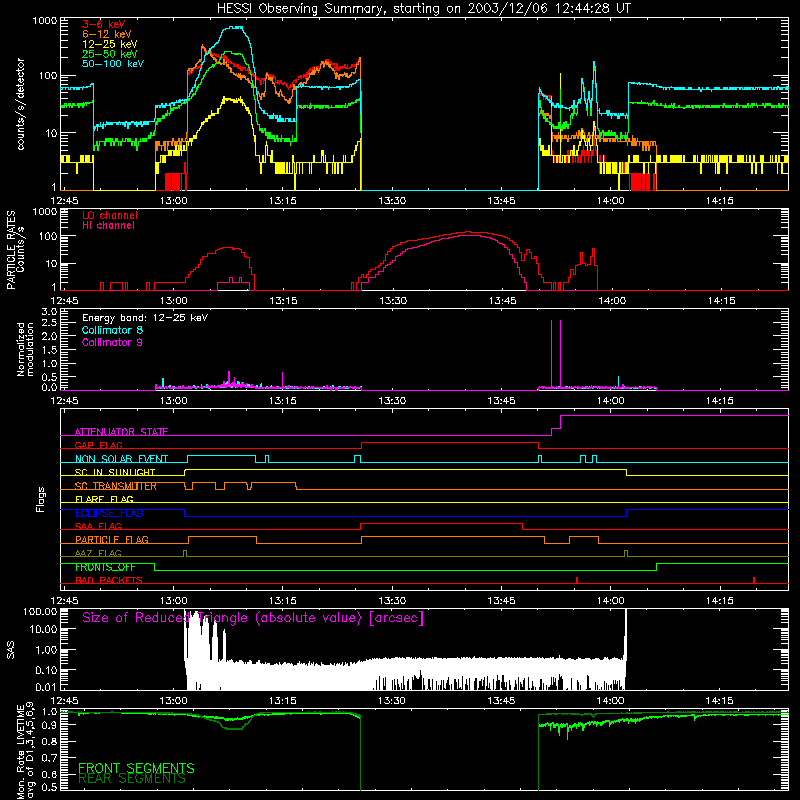Click the FRONTS_OFF flag label
The height and width of the screenshot is (800, 800).
(105, 567)
